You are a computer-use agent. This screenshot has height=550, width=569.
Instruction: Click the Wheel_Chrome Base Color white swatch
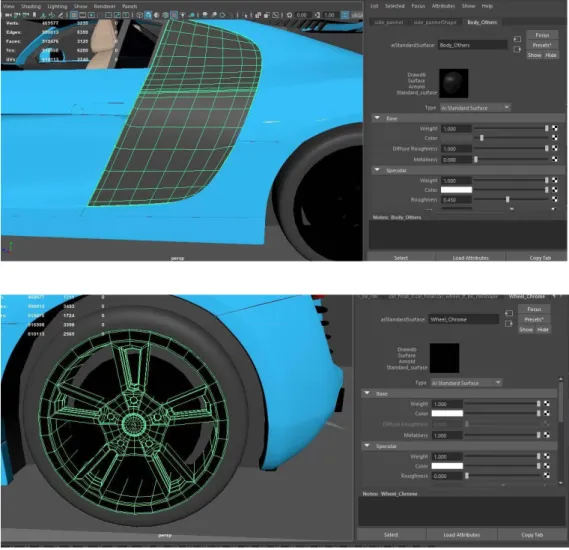[x=447, y=413]
